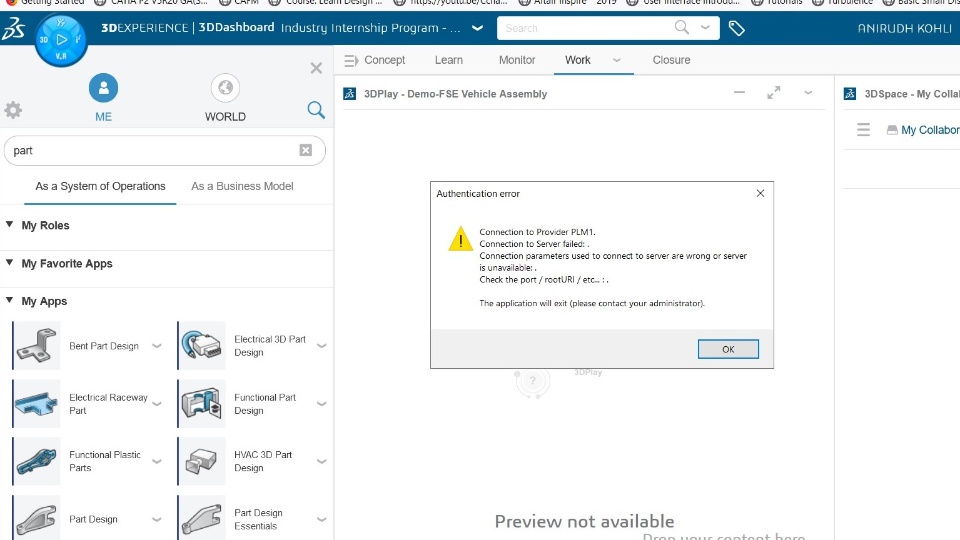
Task: Switch to the Closure tab
Action: coord(671,60)
